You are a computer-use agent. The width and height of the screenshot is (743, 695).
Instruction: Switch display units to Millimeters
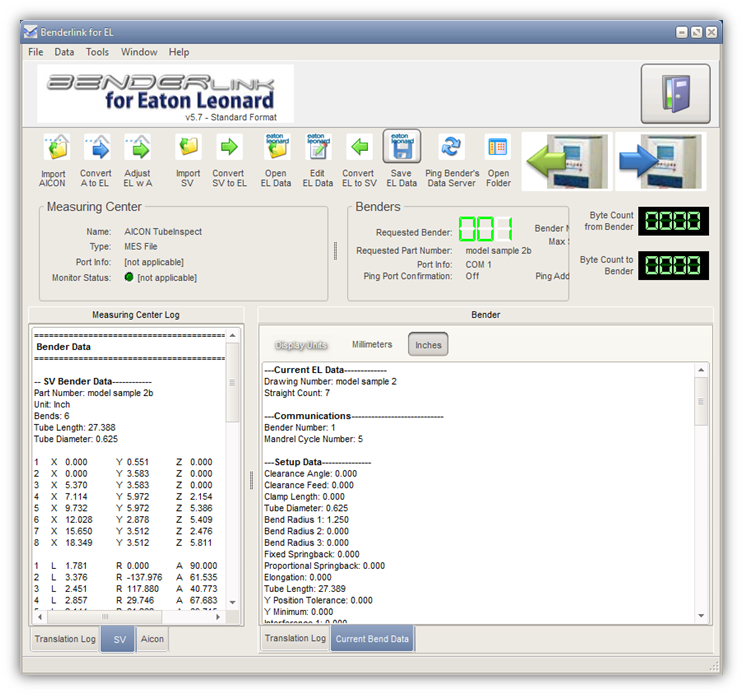pyautogui.click(x=372, y=344)
